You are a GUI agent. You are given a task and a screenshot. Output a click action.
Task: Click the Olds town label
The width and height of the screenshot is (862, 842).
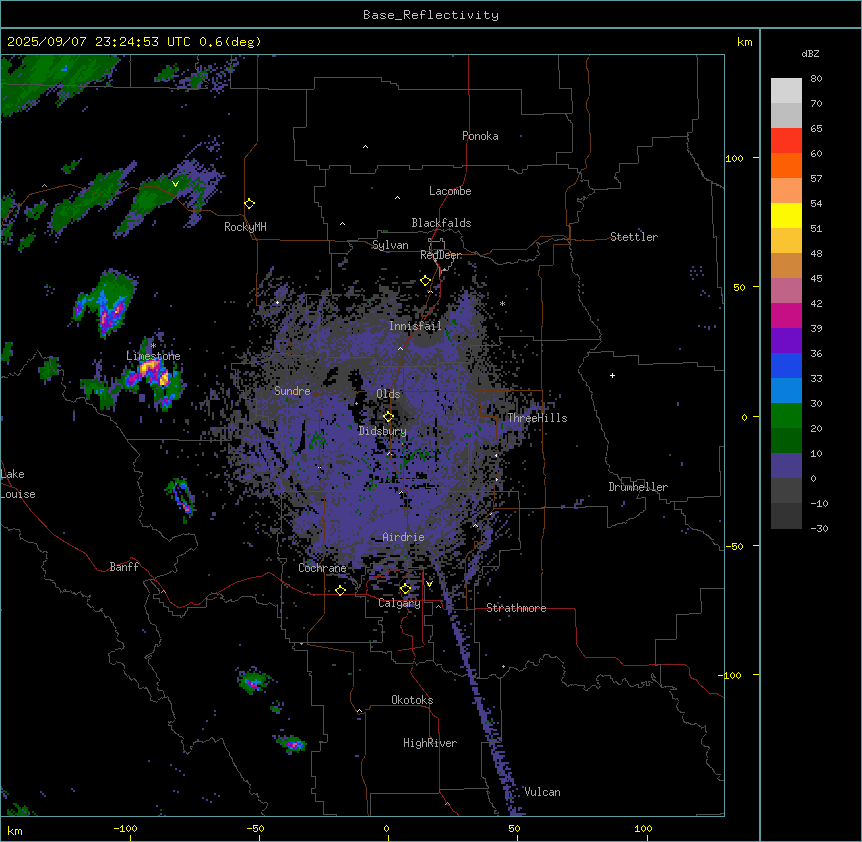click(388, 394)
